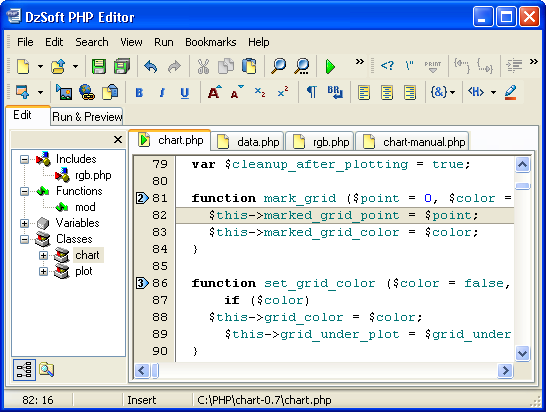Screen dimensions: 546x412
Task: Apply Bold formatting icon
Action: pos(139,93)
